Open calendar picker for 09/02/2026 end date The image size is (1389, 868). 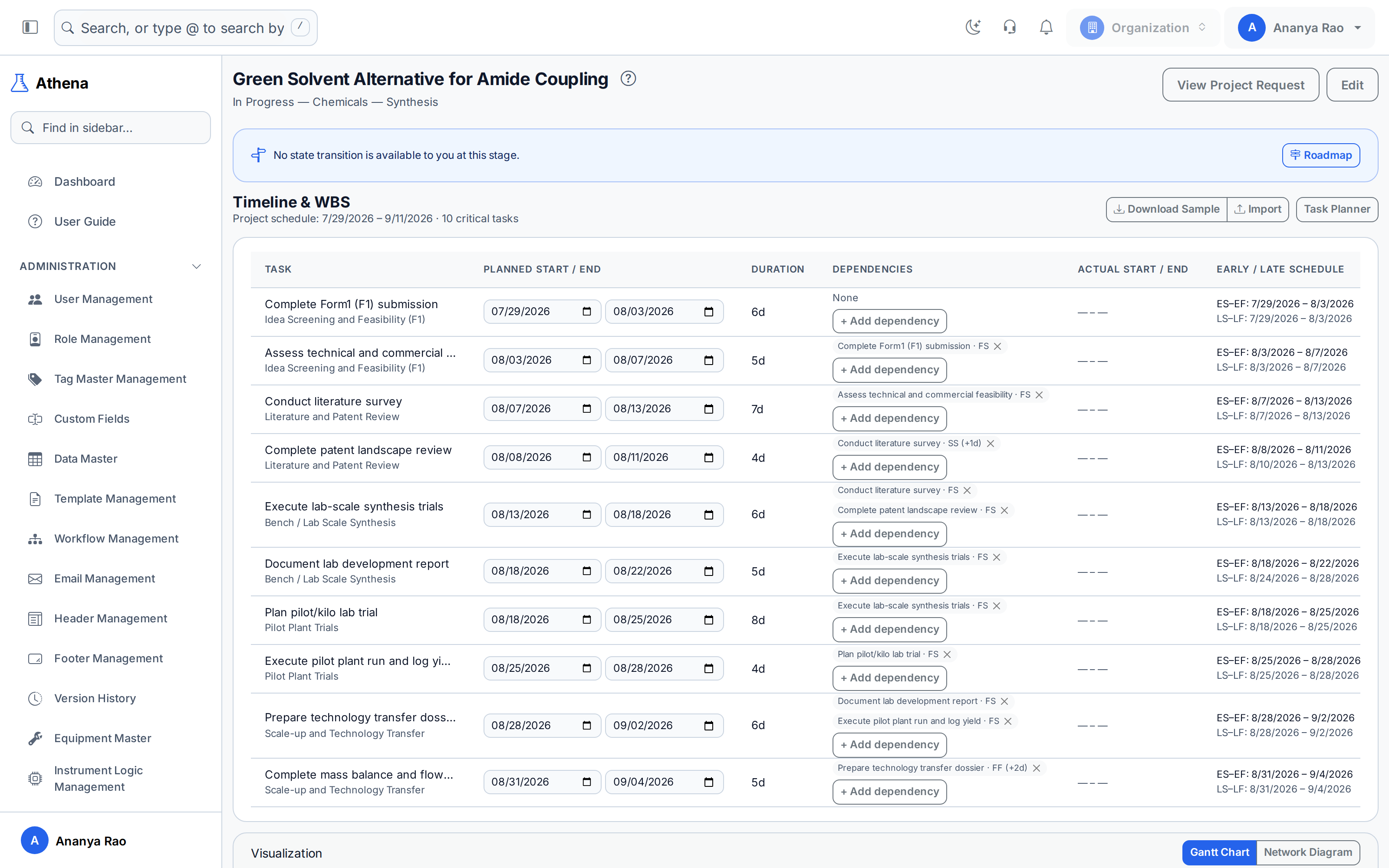pyautogui.click(x=709, y=726)
